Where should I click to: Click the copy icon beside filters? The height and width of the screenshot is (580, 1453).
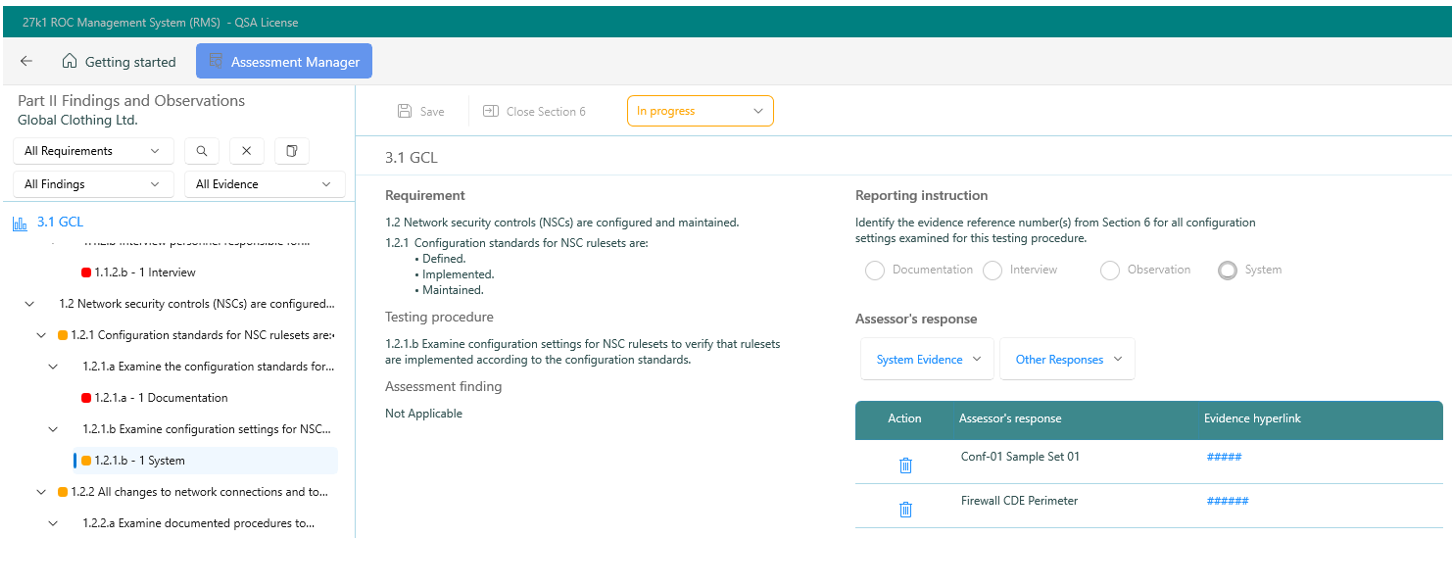[292, 151]
